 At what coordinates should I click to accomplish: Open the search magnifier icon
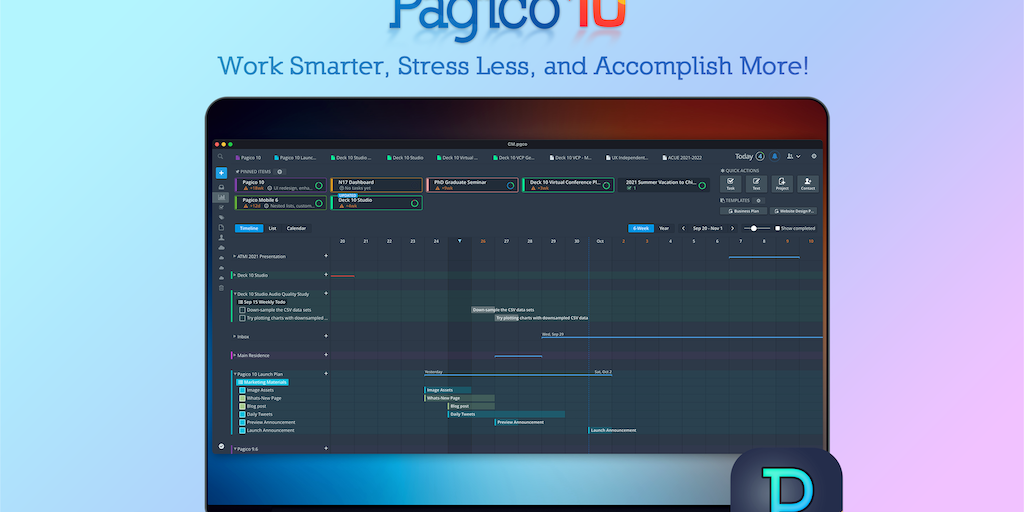221,157
